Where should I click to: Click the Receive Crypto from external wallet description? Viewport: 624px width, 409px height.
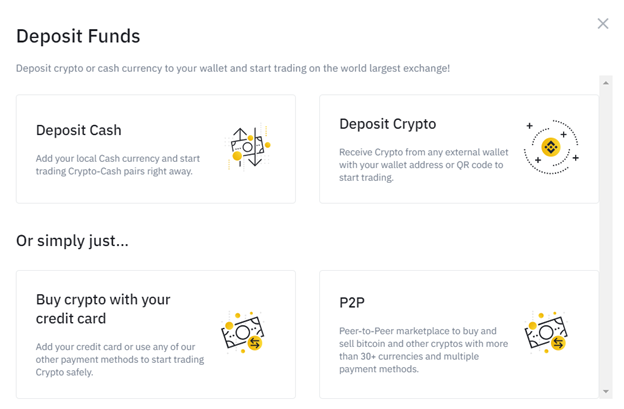pyautogui.click(x=423, y=165)
